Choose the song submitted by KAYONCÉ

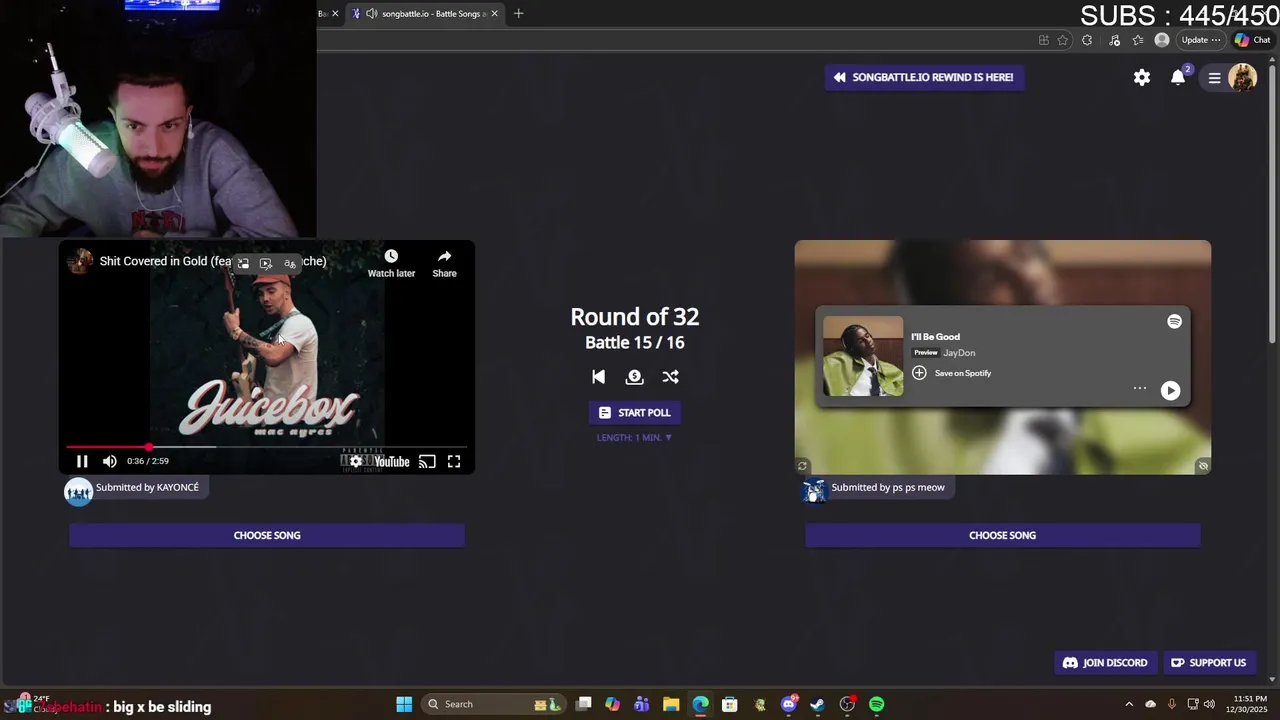tap(267, 535)
